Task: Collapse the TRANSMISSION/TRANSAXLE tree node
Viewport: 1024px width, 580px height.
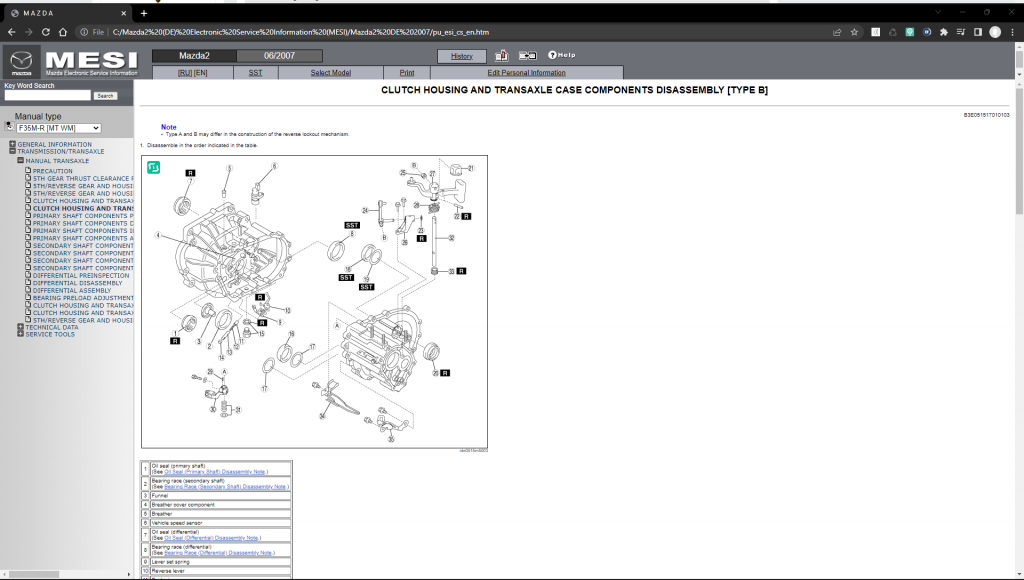Action: [x=13, y=151]
